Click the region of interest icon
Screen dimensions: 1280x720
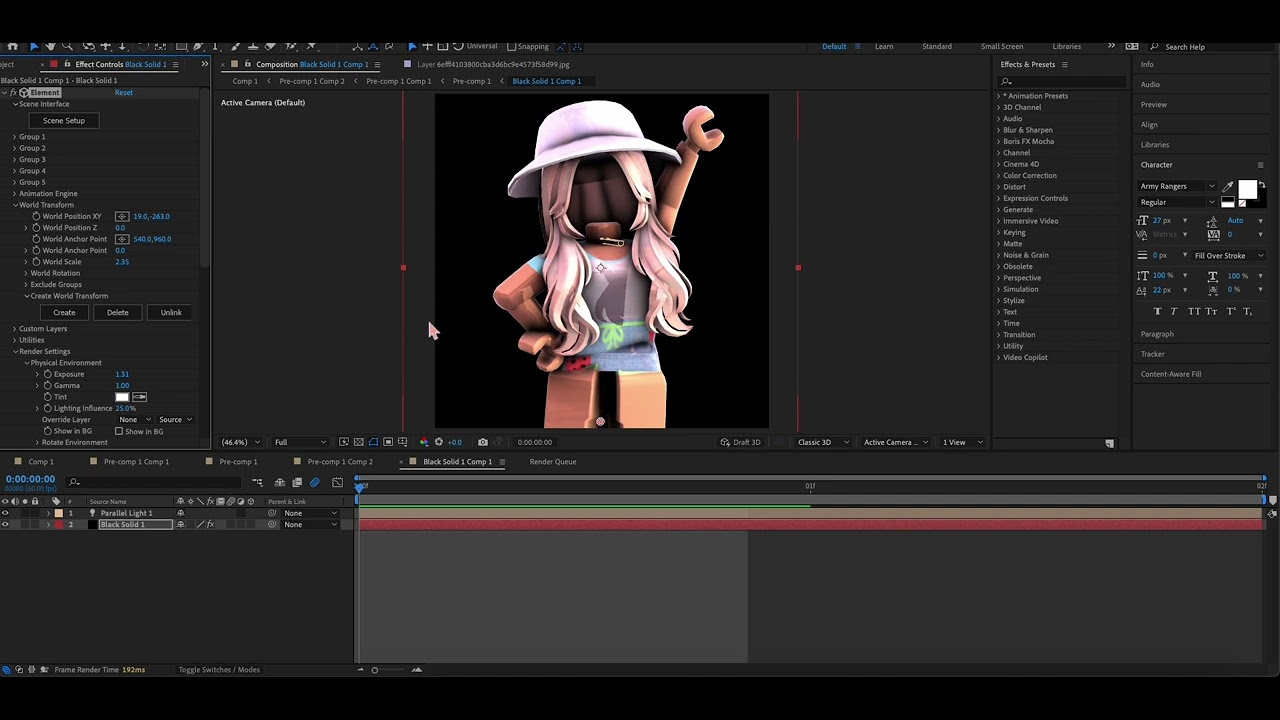click(388, 442)
